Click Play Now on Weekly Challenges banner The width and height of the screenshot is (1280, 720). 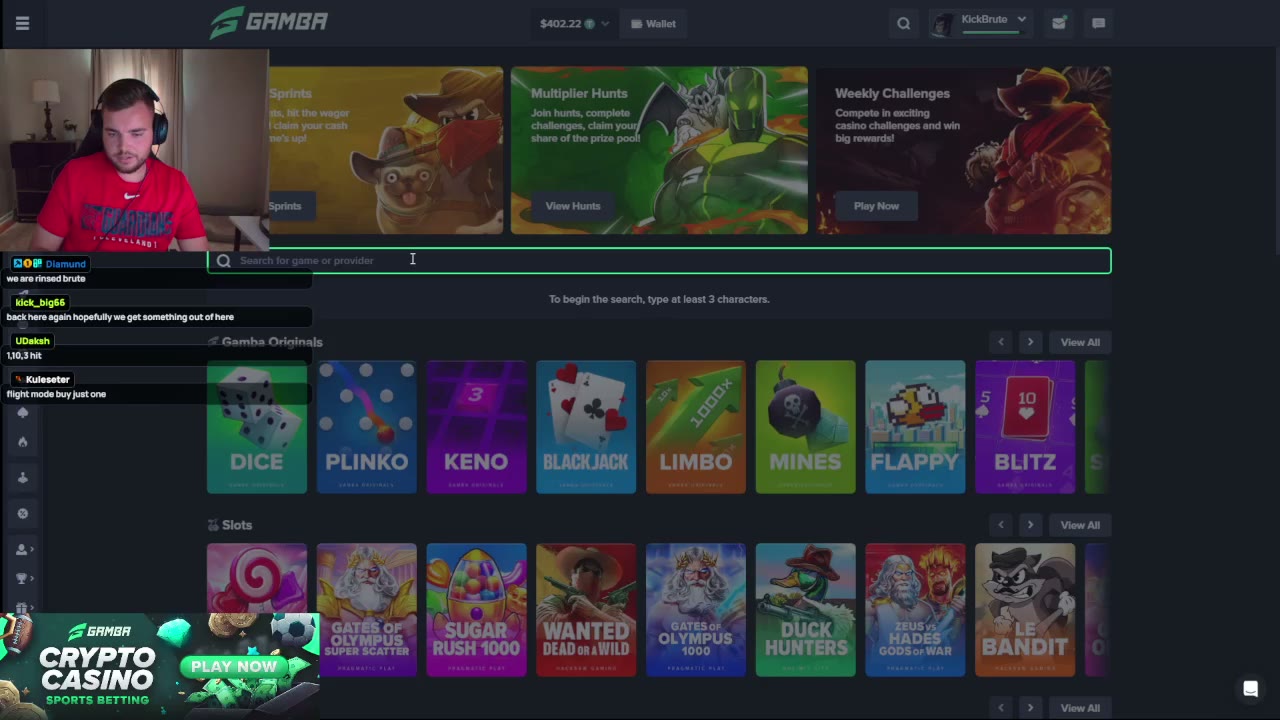point(876,206)
